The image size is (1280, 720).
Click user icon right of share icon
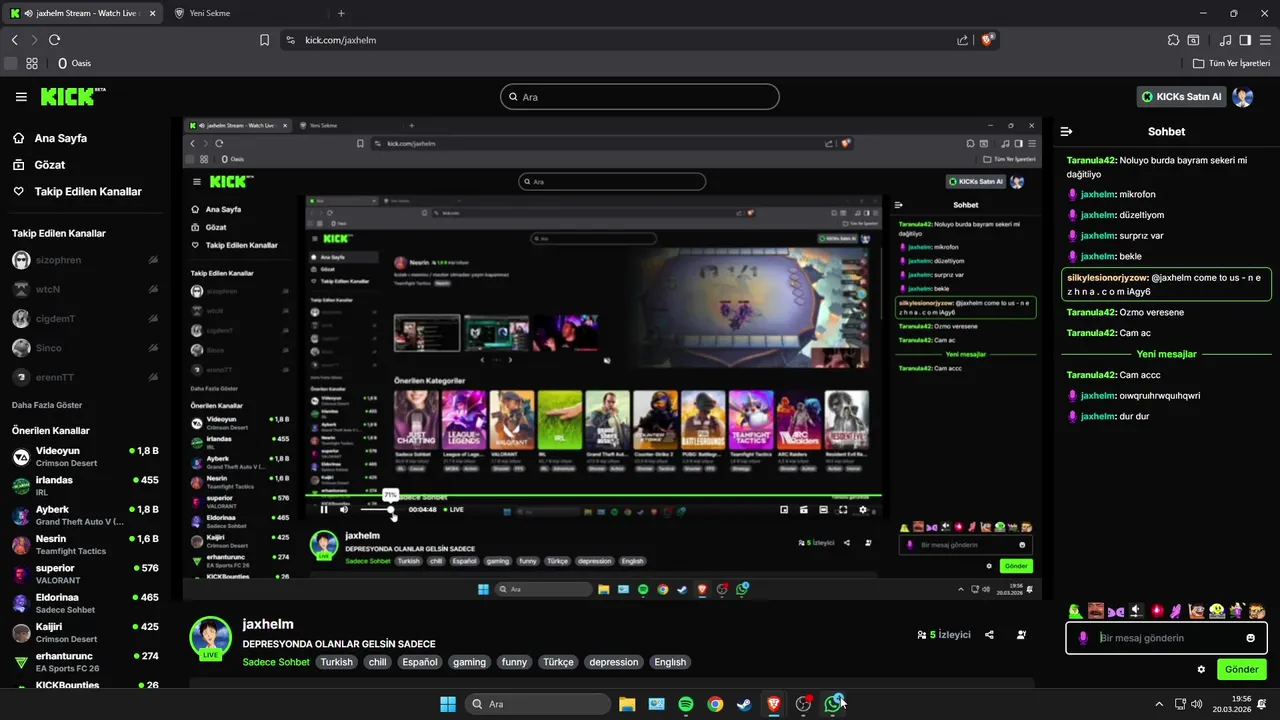point(1021,635)
